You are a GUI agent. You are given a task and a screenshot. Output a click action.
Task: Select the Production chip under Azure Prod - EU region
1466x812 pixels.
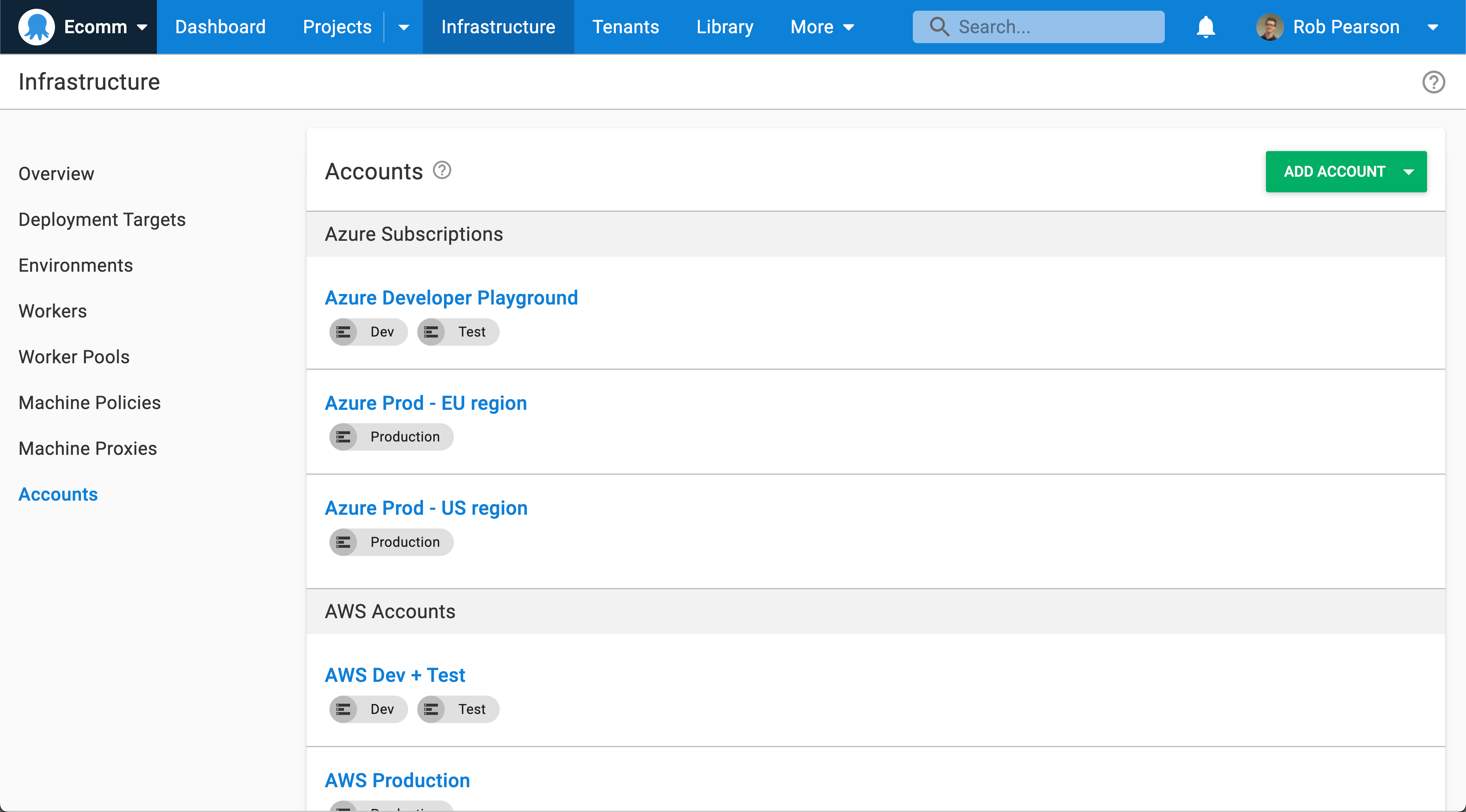click(x=391, y=437)
